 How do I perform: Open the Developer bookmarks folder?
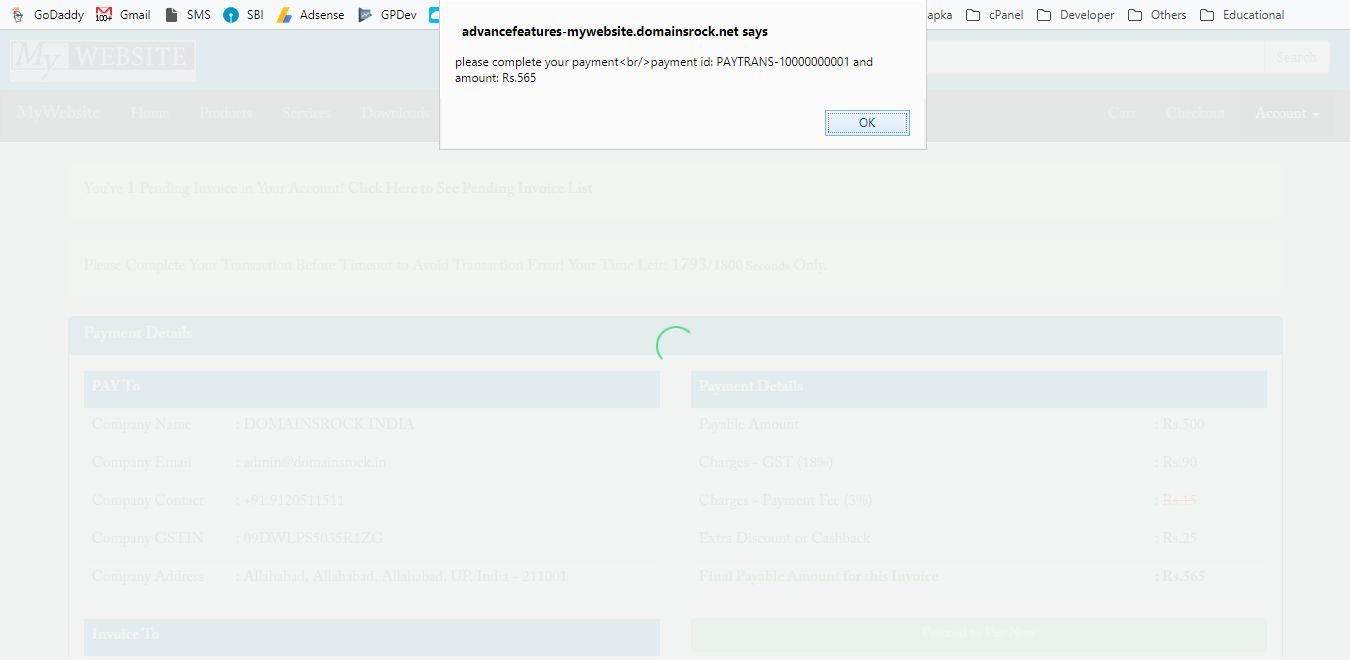point(1076,15)
